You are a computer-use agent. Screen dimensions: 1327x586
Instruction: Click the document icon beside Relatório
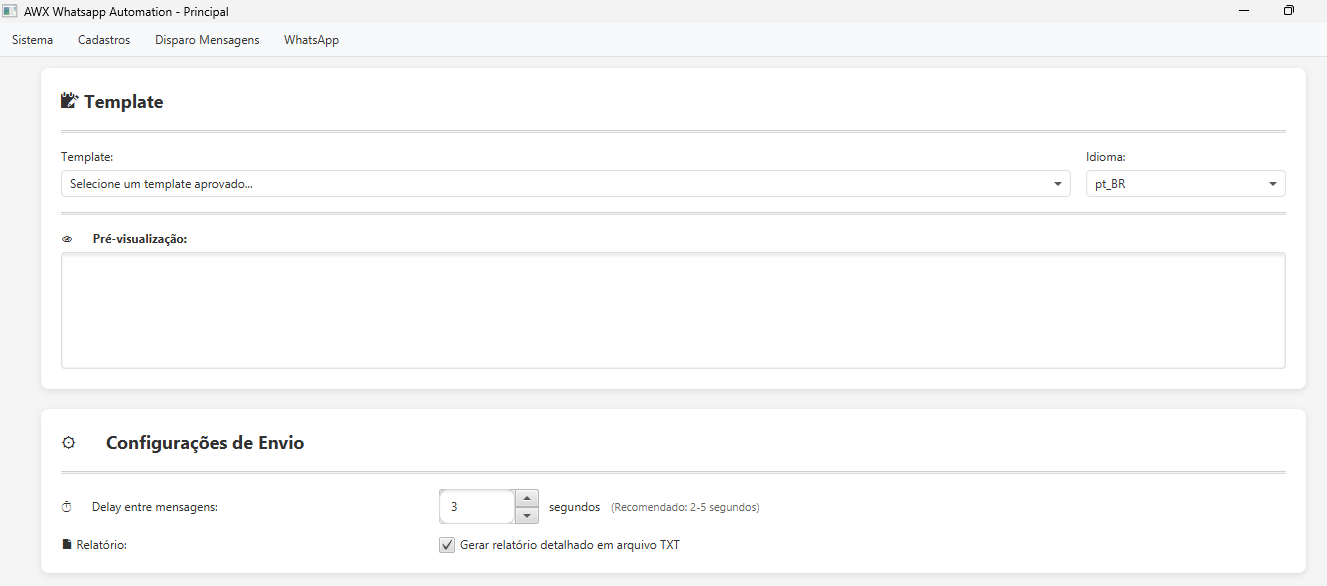[x=66, y=544]
